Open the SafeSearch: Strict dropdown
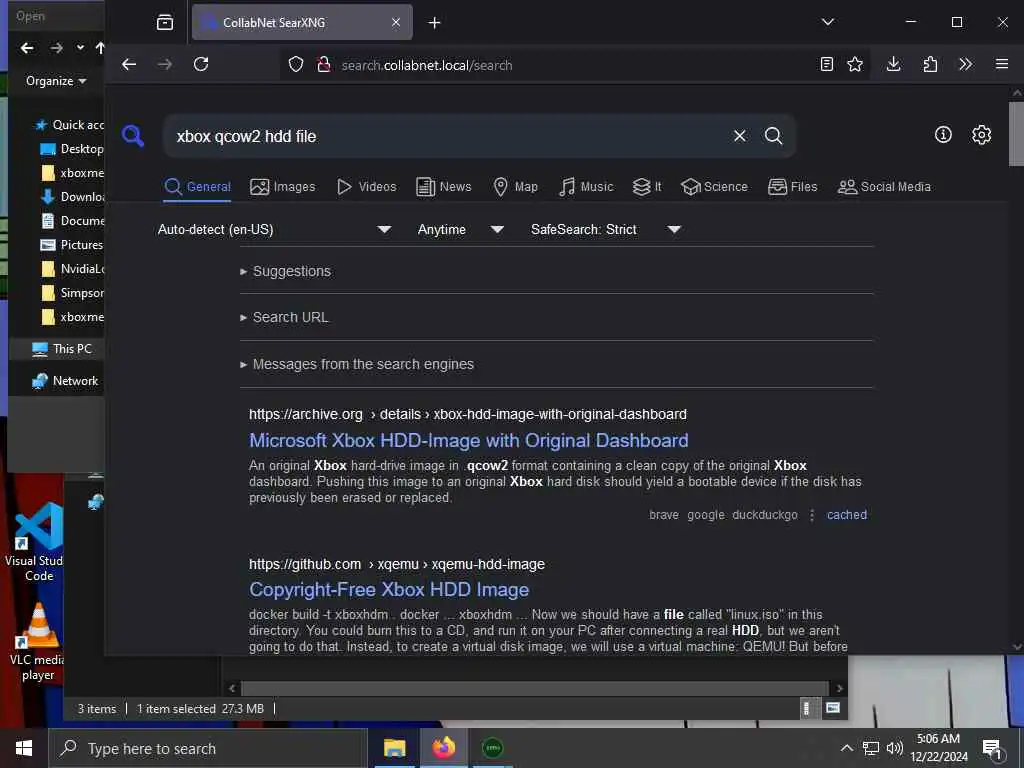This screenshot has width=1024, height=768. (605, 229)
